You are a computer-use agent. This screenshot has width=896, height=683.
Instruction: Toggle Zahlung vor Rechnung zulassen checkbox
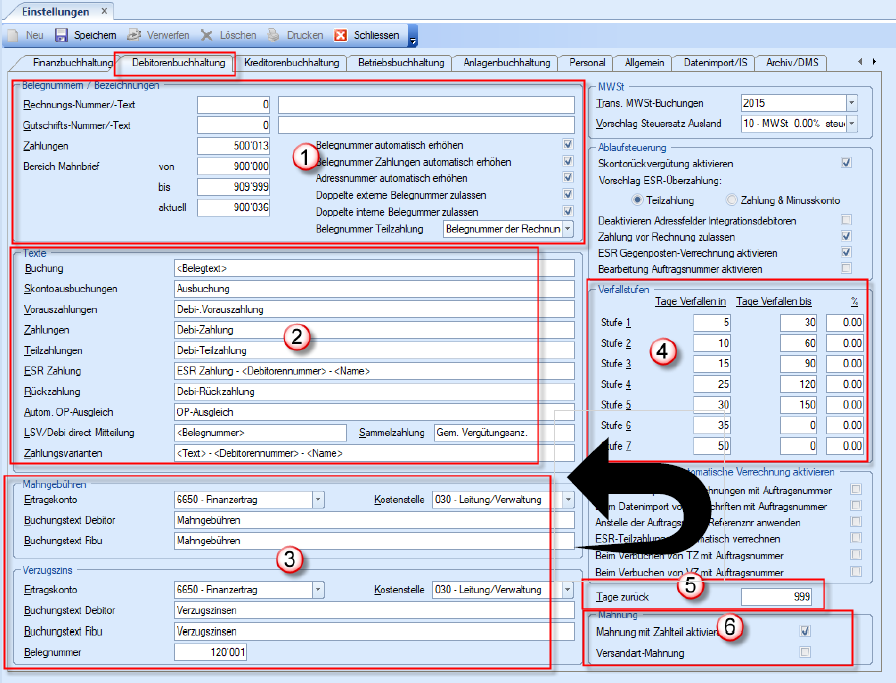(846, 236)
